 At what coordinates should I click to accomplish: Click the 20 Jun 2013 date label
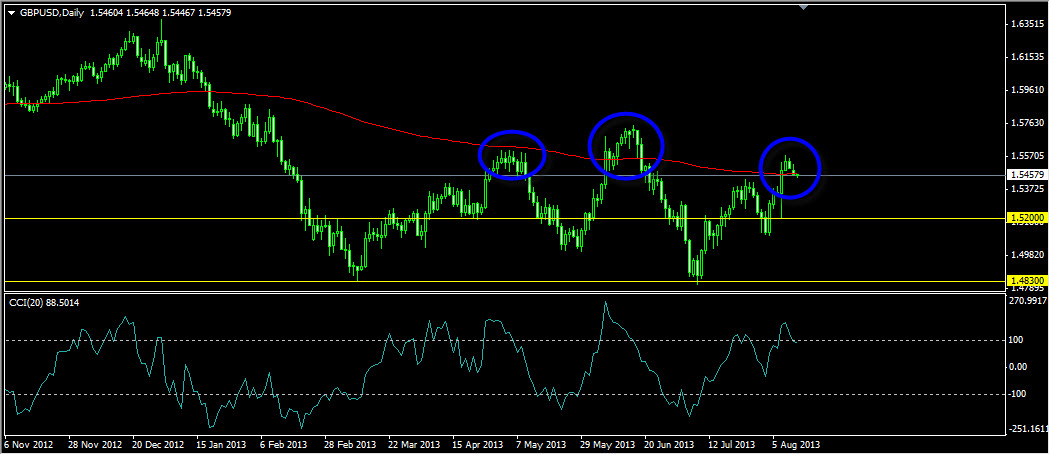pos(670,444)
